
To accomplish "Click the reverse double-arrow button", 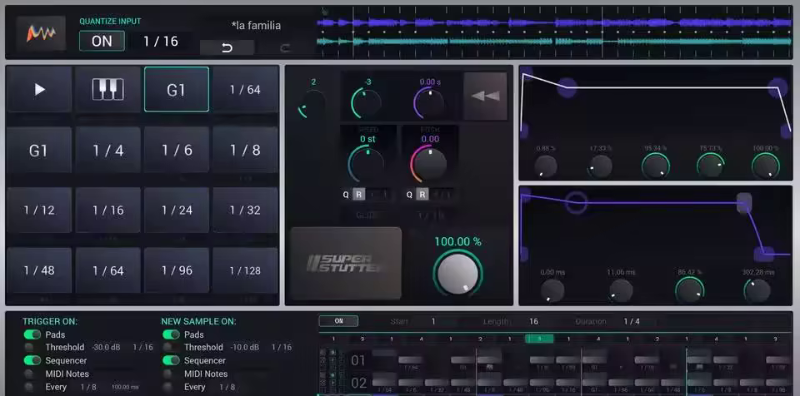I will (485, 96).
